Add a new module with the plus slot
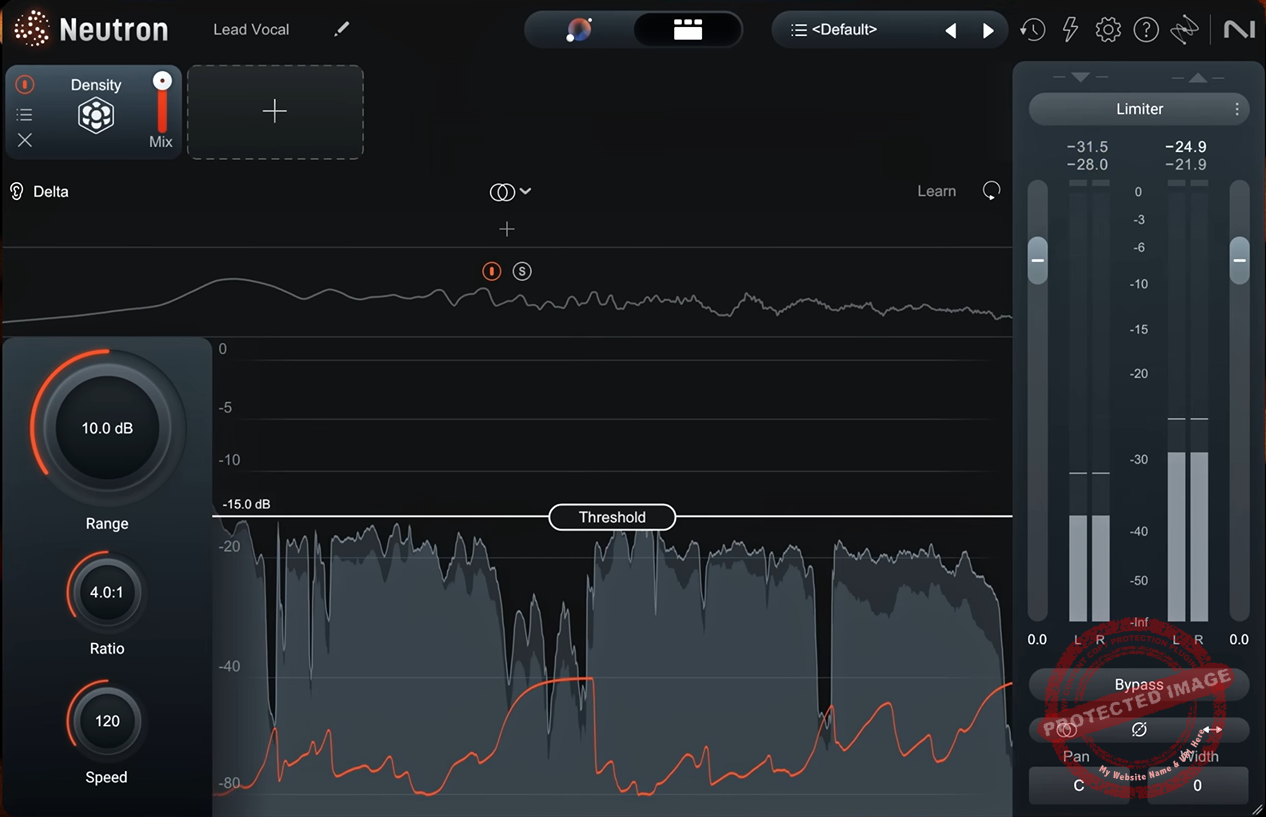Screen dimensions: 1266x817 [275, 111]
